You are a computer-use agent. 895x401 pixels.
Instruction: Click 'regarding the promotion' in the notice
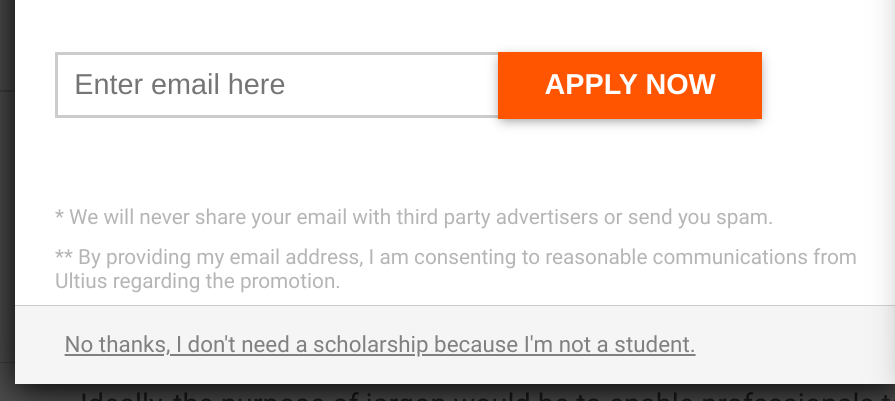click(241, 282)
